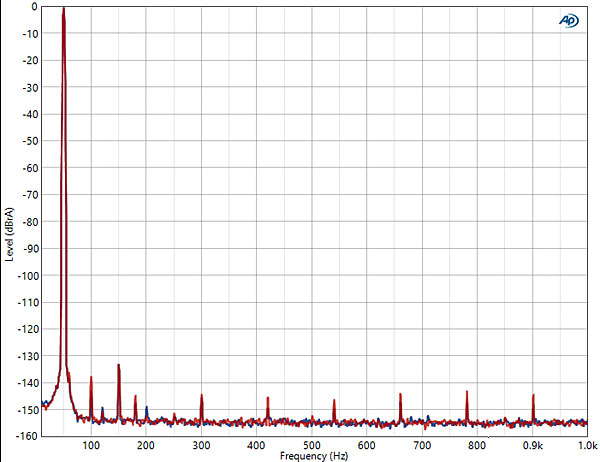Screen dimensions: 600x462
Task: Click the '600' frequency axis label
Action: click(366, 446)
